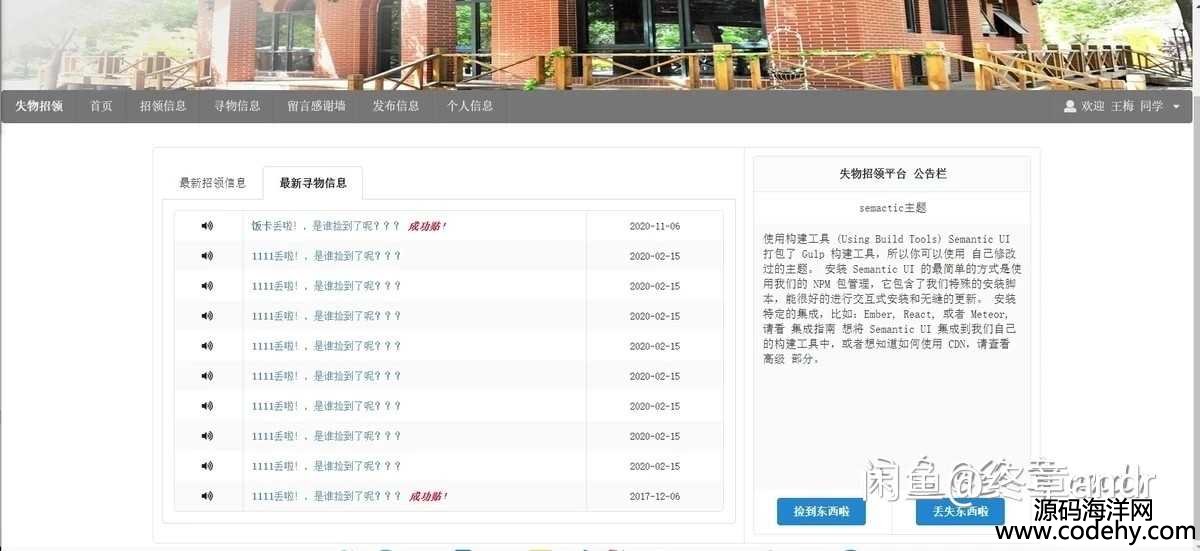Open 招领信息 in the navigation bar
The width and height of the screenshot is (1200, 551).
point(163,106)
